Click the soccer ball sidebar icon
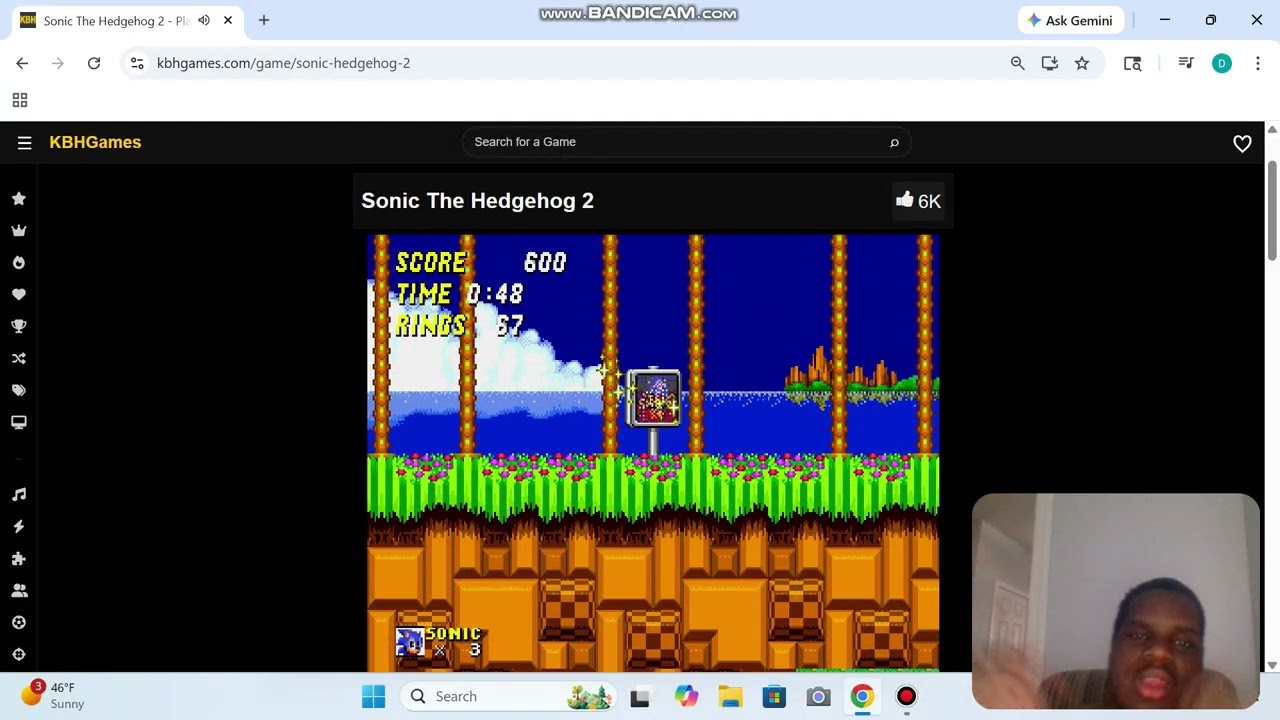1280x720 pixels. tap(18, 622)
